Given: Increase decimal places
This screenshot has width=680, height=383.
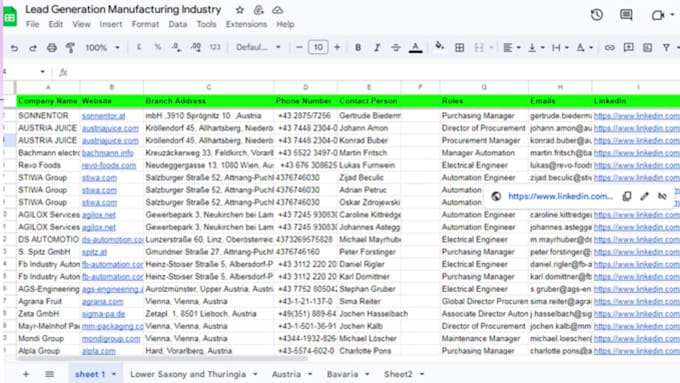Looking at the screenshot, I should [196, 47].
